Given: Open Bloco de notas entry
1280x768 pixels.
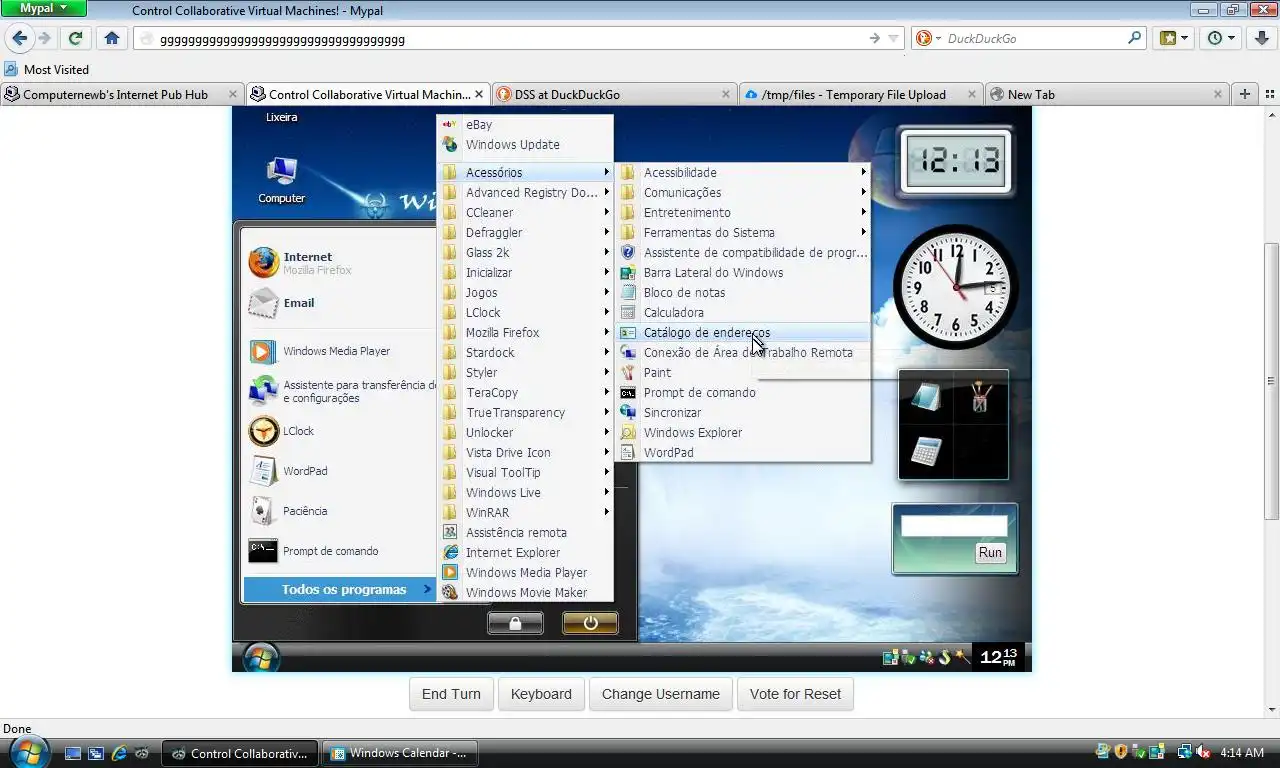Looking at the screenshot, I should [x=743, y=292].
